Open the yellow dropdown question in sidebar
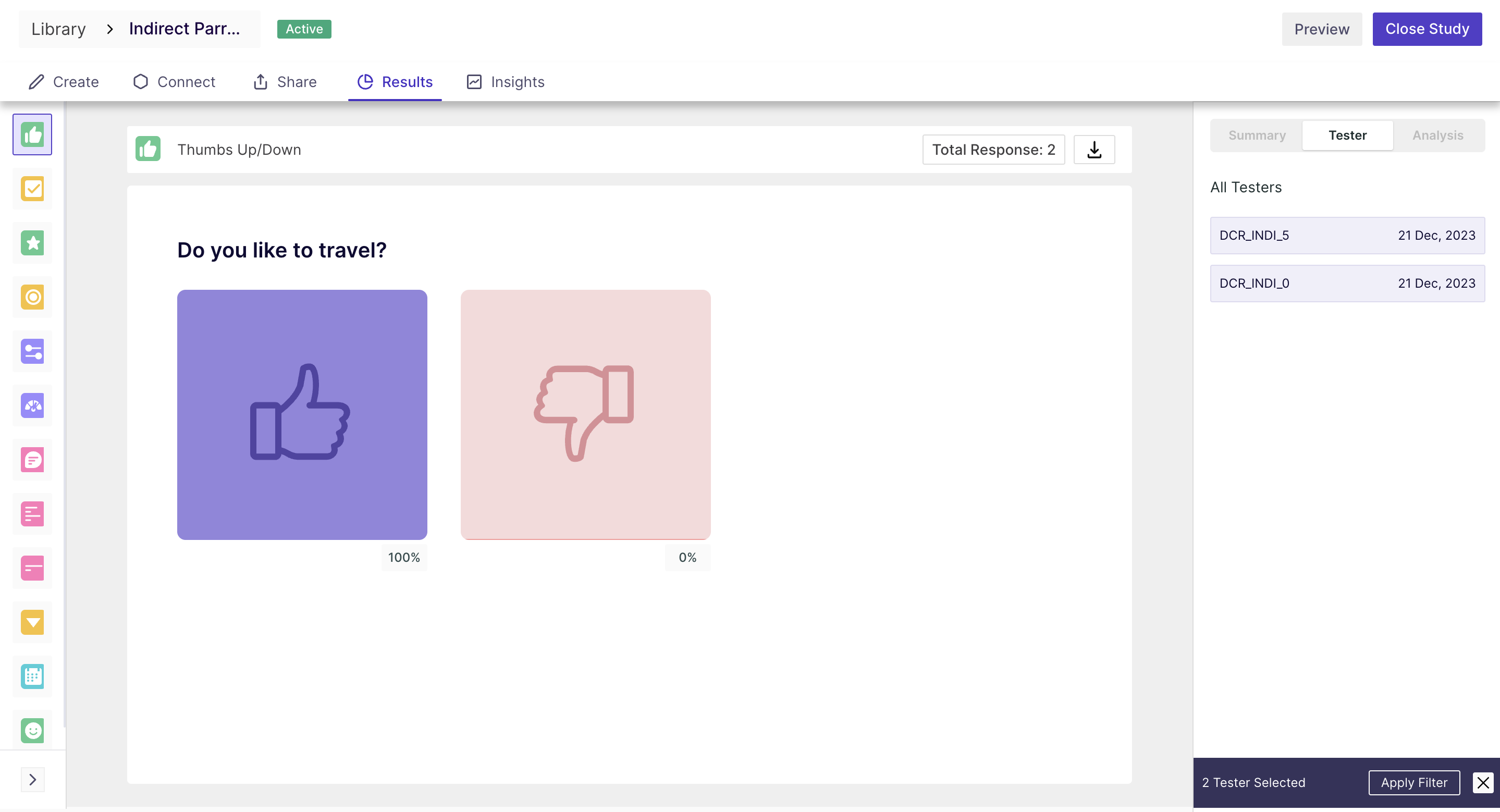The image size is (1500, 812). pyautogui.click(x=33, y=622)
